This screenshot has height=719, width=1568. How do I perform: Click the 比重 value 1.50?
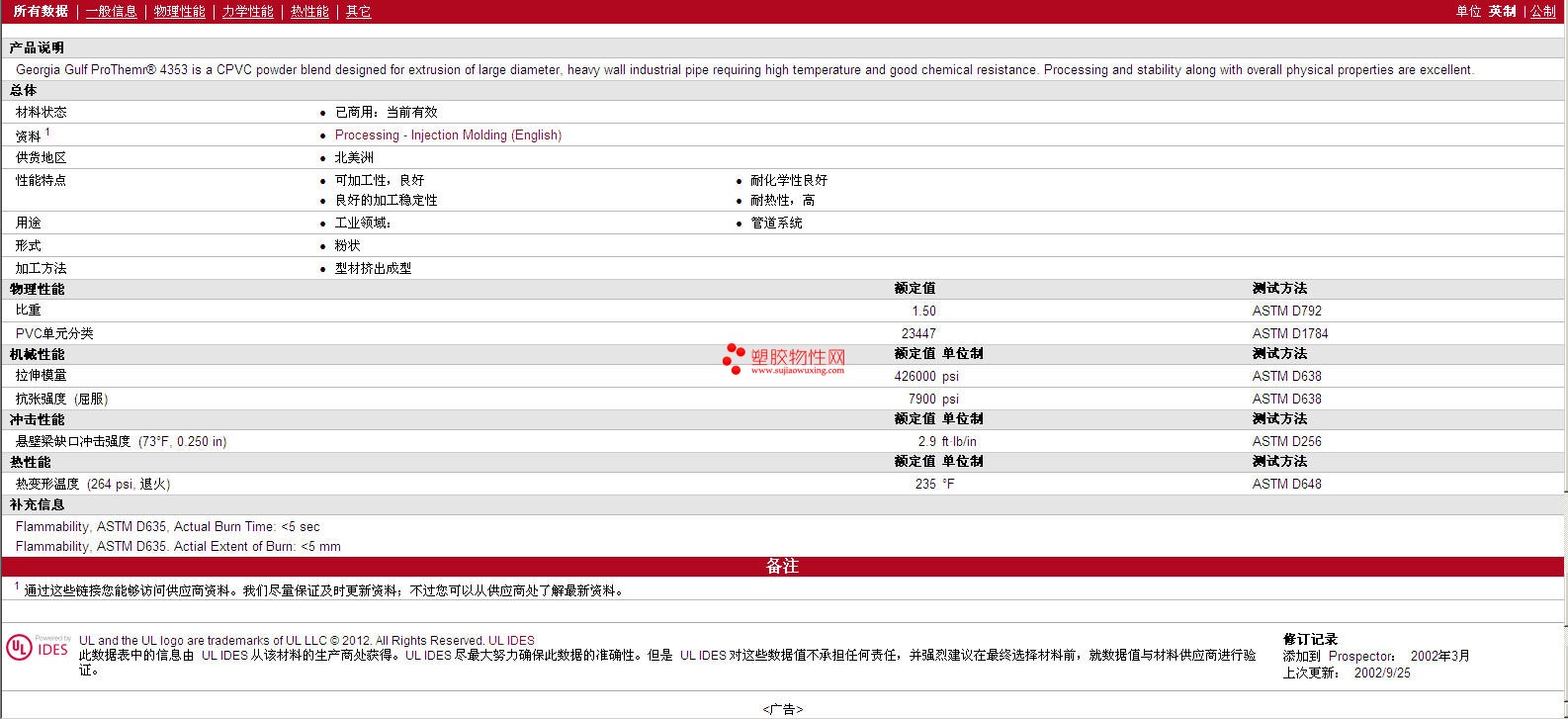[923, 311]
